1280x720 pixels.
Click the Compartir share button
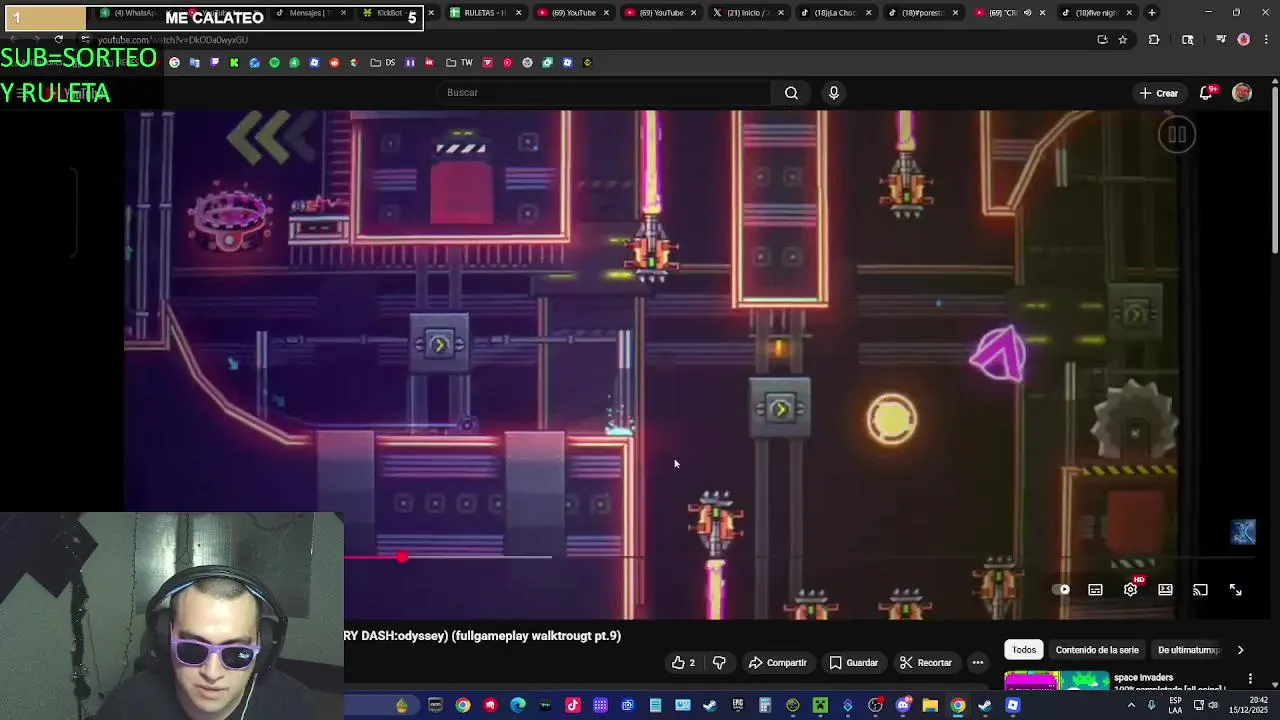pos(778,663)
